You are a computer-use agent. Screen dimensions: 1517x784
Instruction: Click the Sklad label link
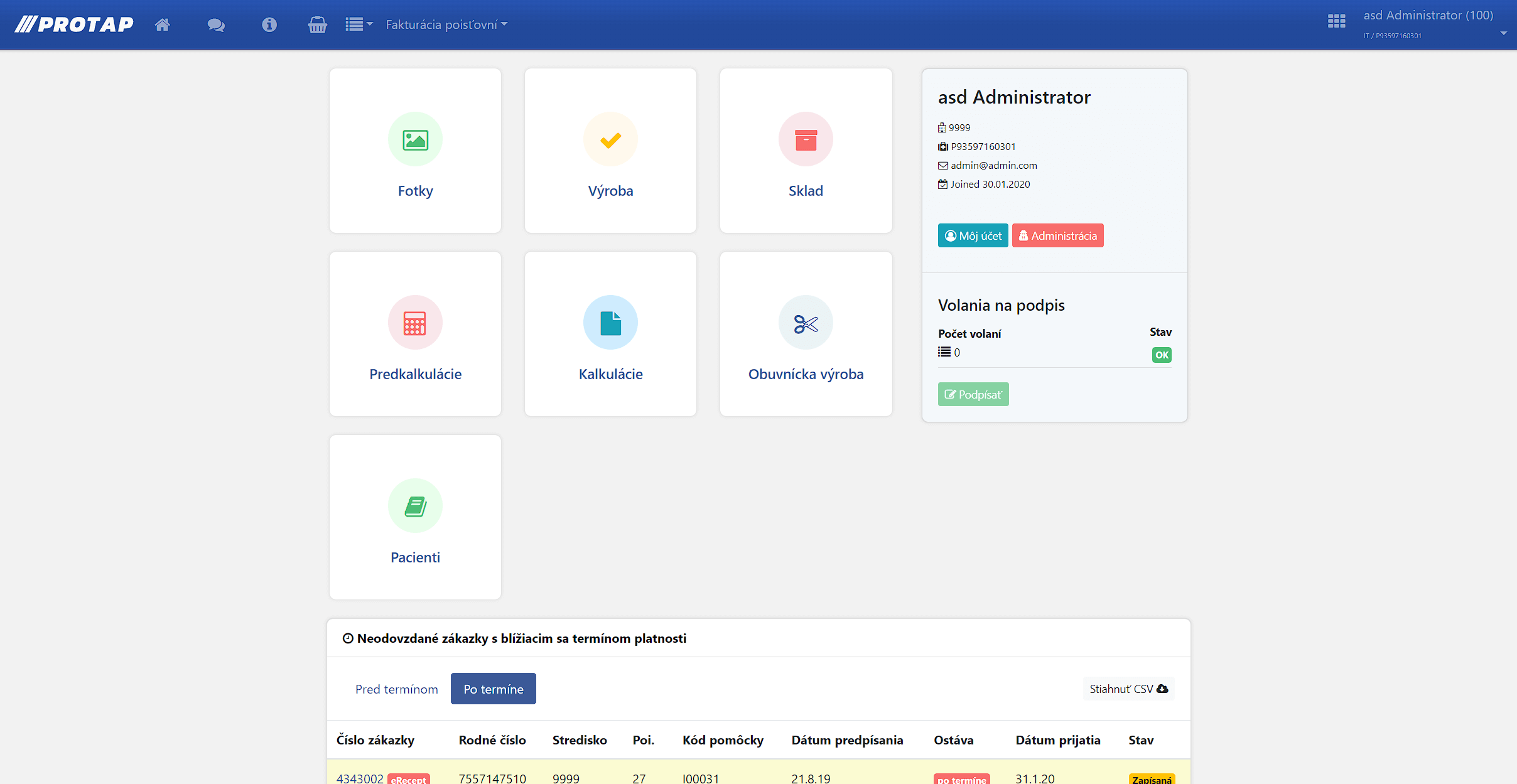coord(806,191)
